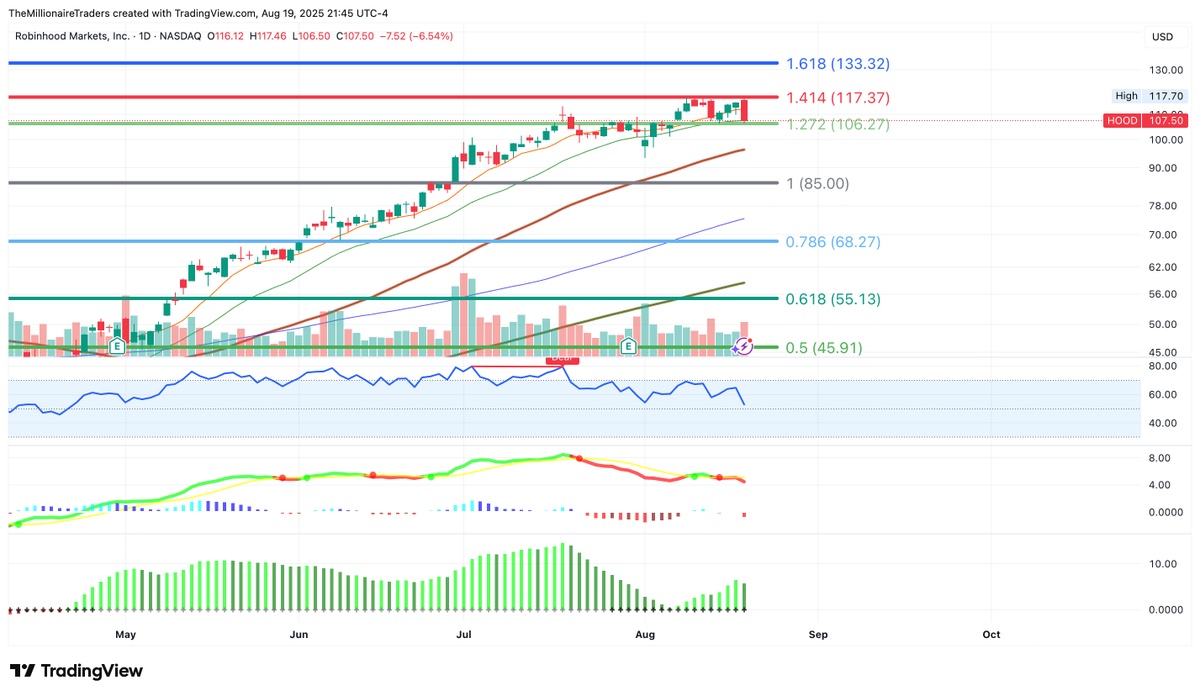Select the "0.5 (45.91)" Fibonacci label
1200x696 pixels.
pyautogui.click(x=825, y=348)
